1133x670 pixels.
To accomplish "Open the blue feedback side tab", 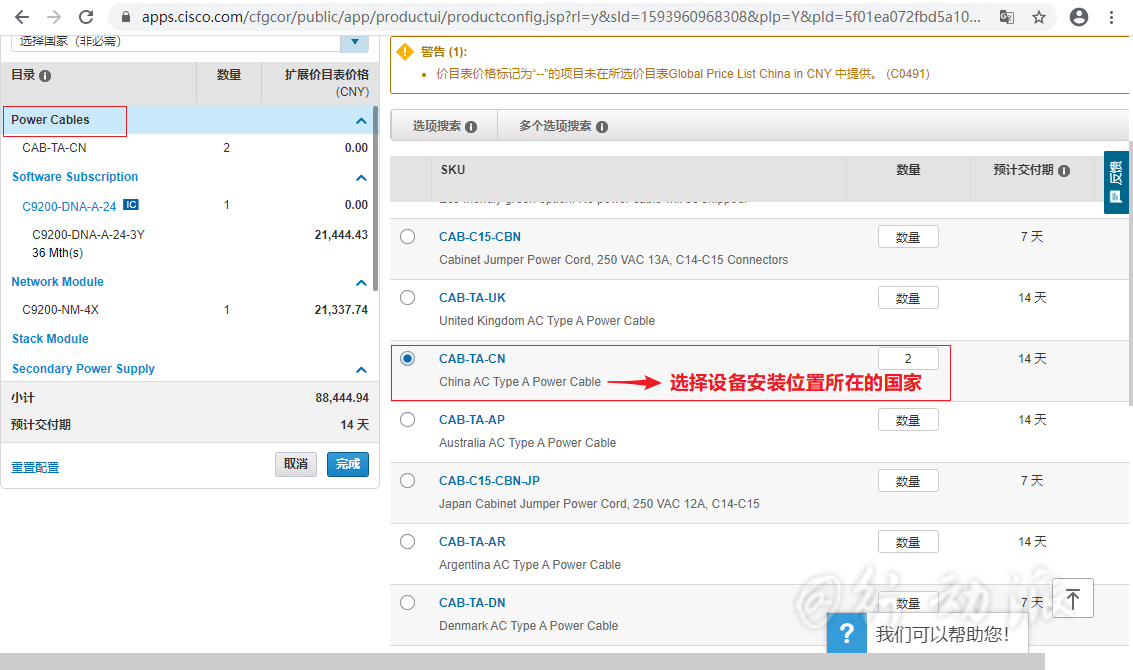I will [1116, 182].
